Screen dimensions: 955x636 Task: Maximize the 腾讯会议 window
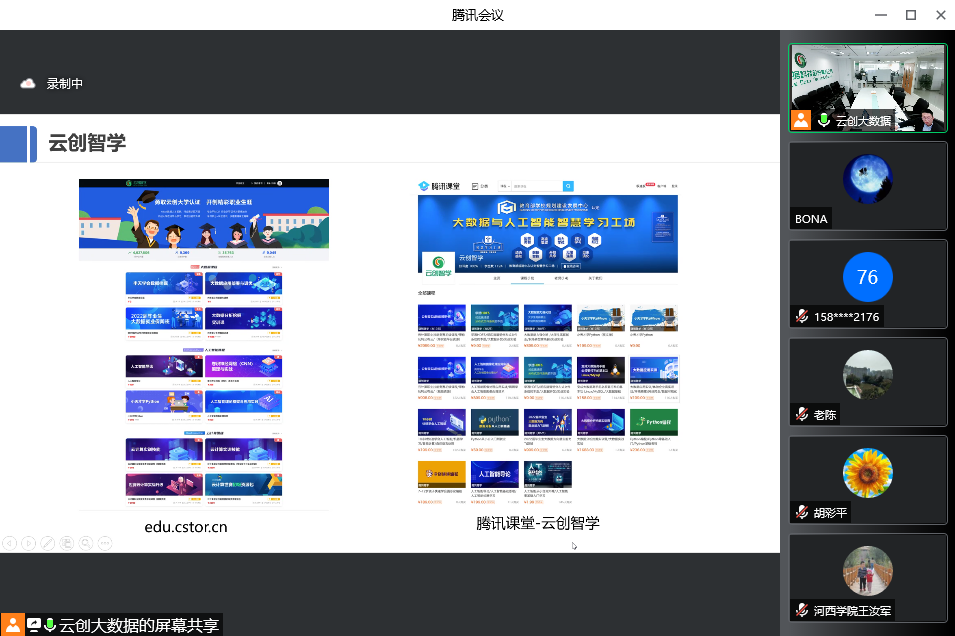911,15
